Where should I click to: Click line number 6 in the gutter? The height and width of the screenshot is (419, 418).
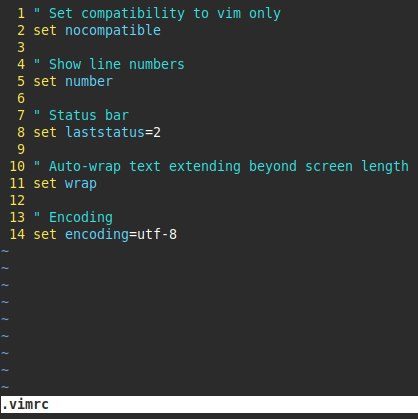[21, 98]
